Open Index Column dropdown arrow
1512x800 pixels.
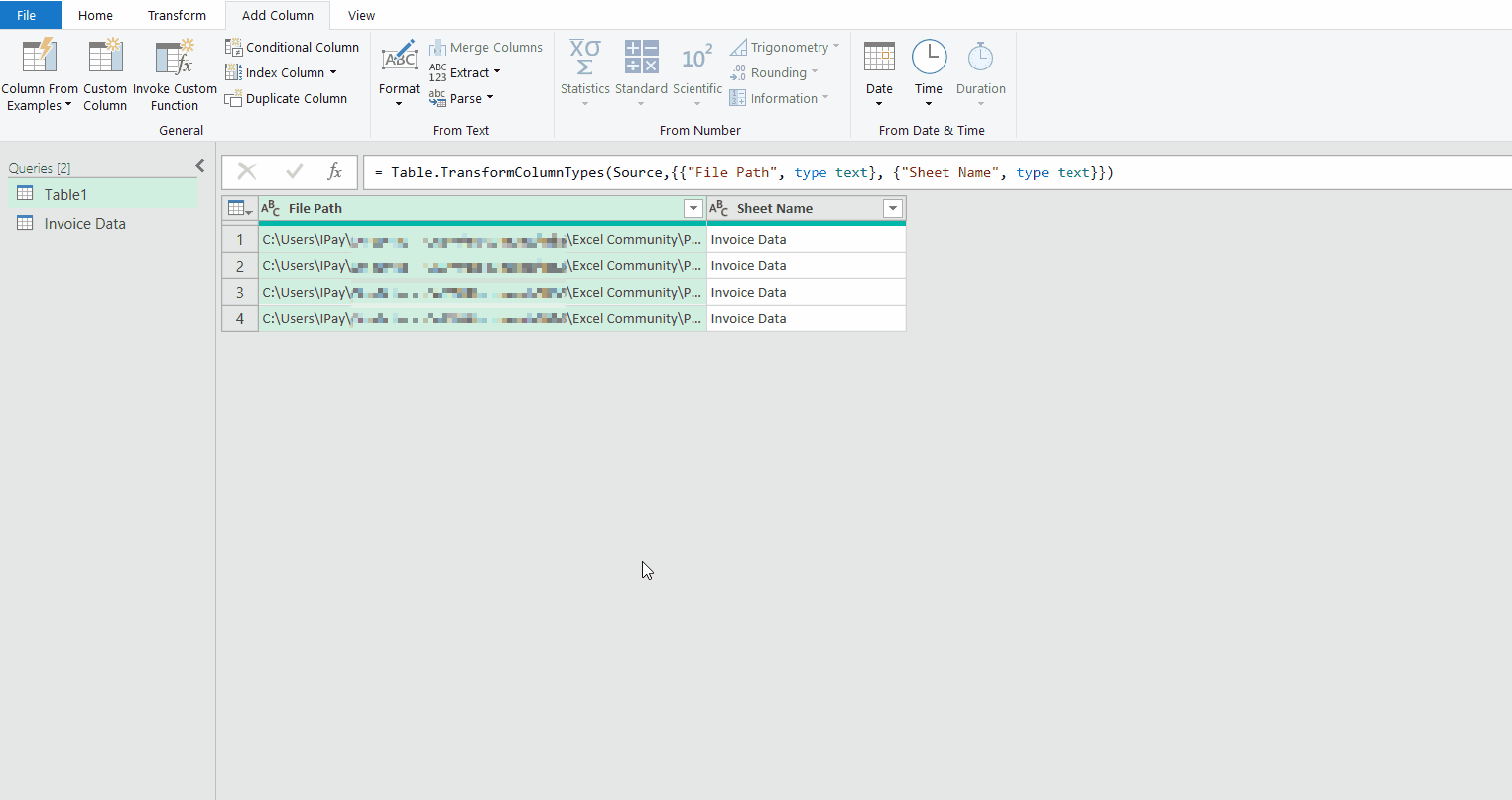pyautogui.click(x=333, y=72)
